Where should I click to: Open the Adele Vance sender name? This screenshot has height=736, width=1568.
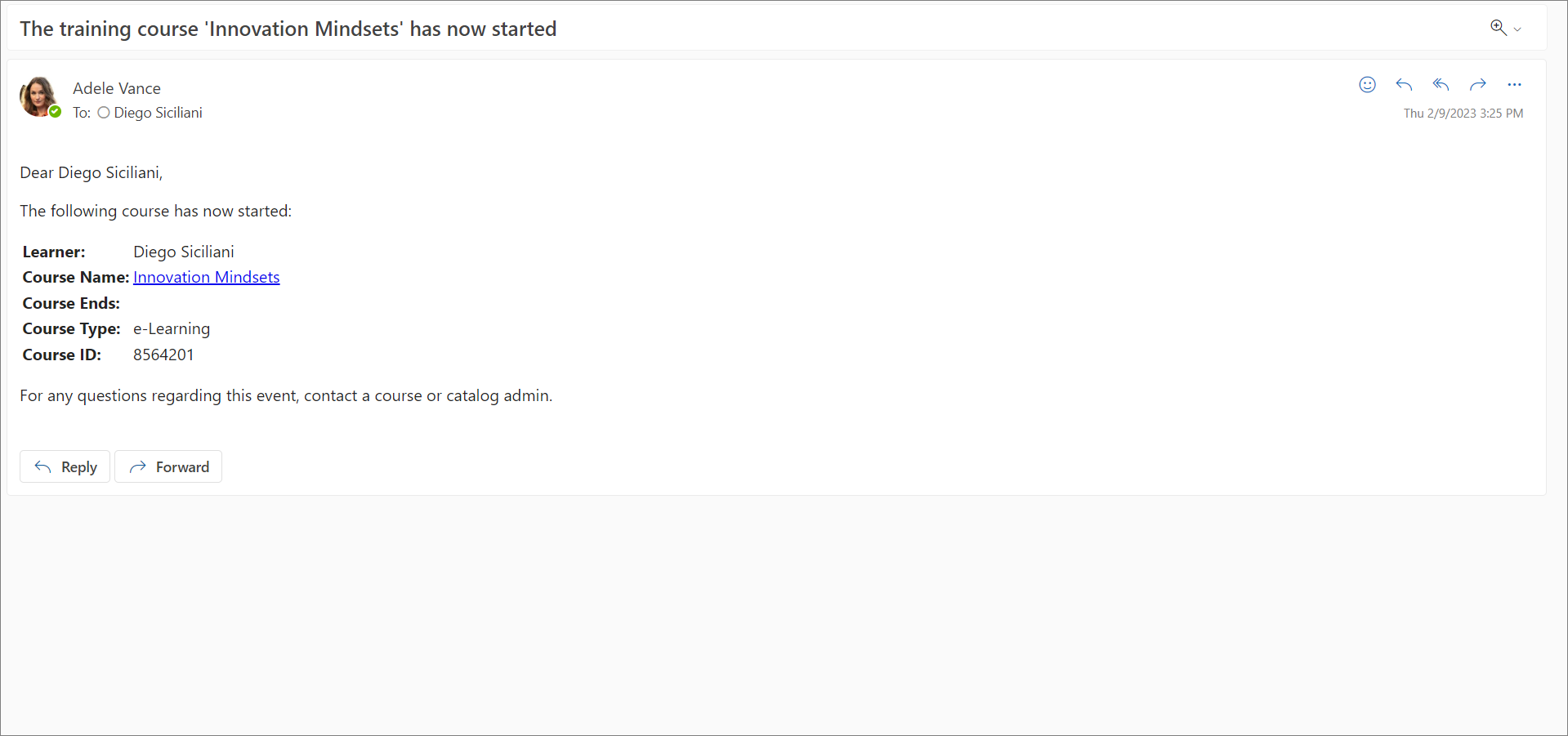[117, 88]
